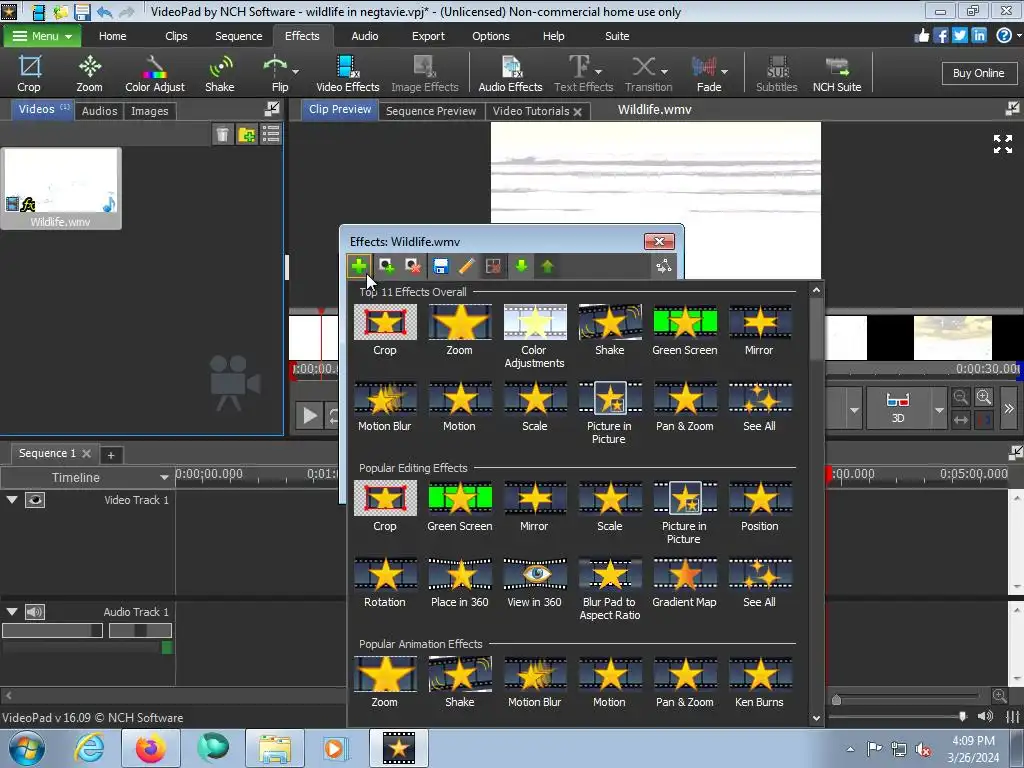Select the Crop tool in the ribbon
Image resolution: width=1024 pixels, height=768 pixels.
[29, 73]
